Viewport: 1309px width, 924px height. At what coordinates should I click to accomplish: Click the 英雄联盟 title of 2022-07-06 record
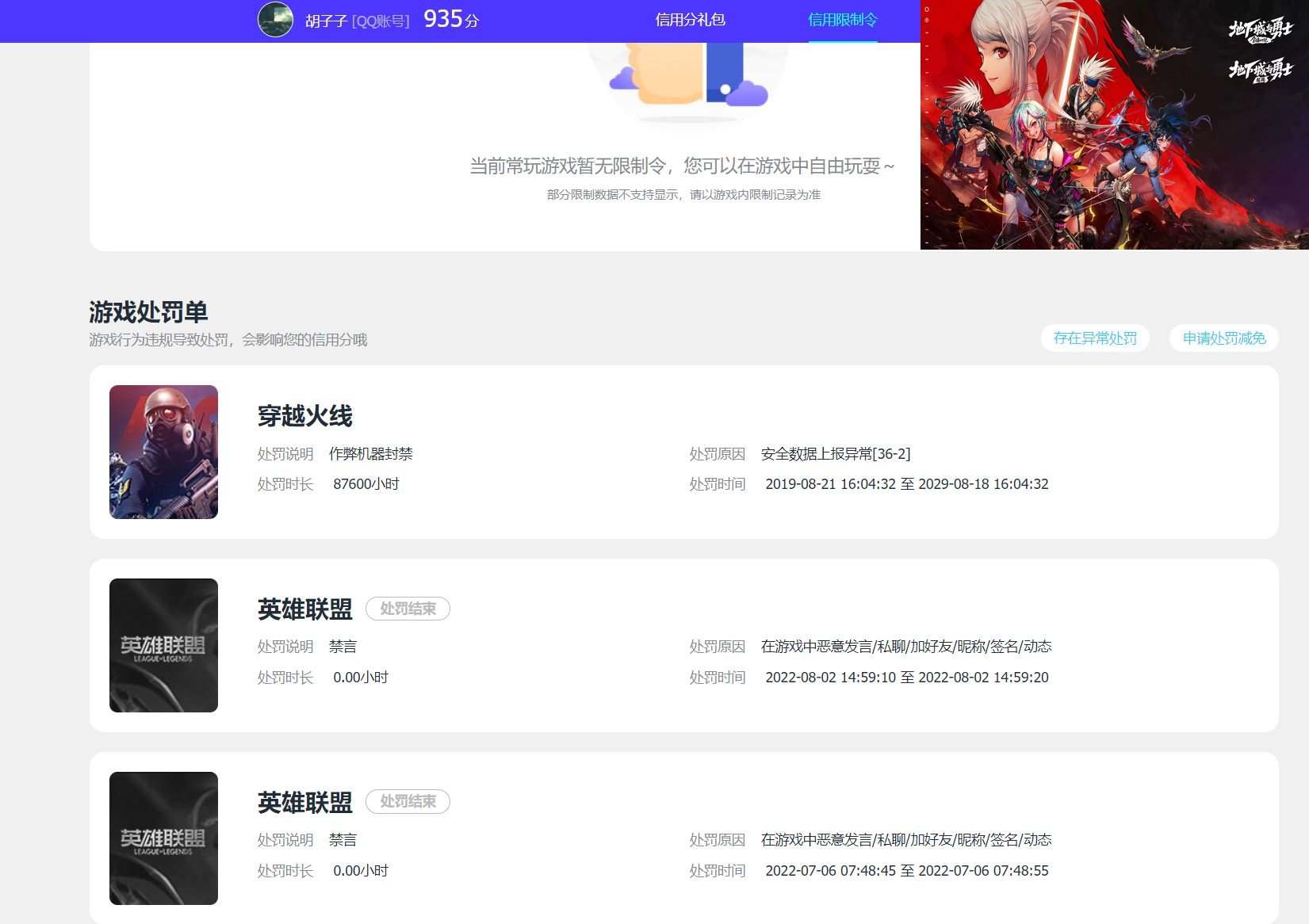coord(305,803)
